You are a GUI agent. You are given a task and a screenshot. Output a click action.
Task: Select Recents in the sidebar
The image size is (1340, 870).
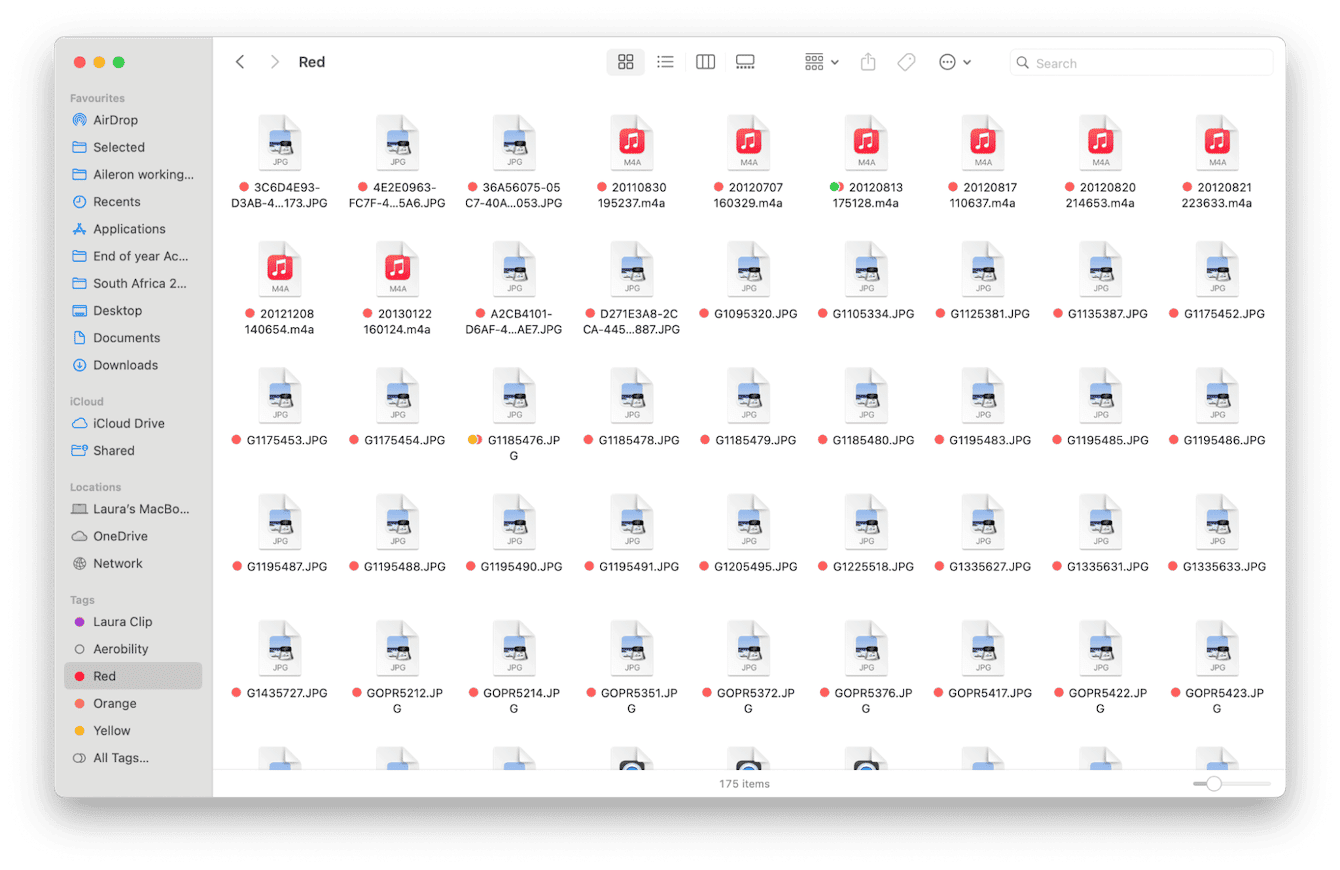click(110, 201)
